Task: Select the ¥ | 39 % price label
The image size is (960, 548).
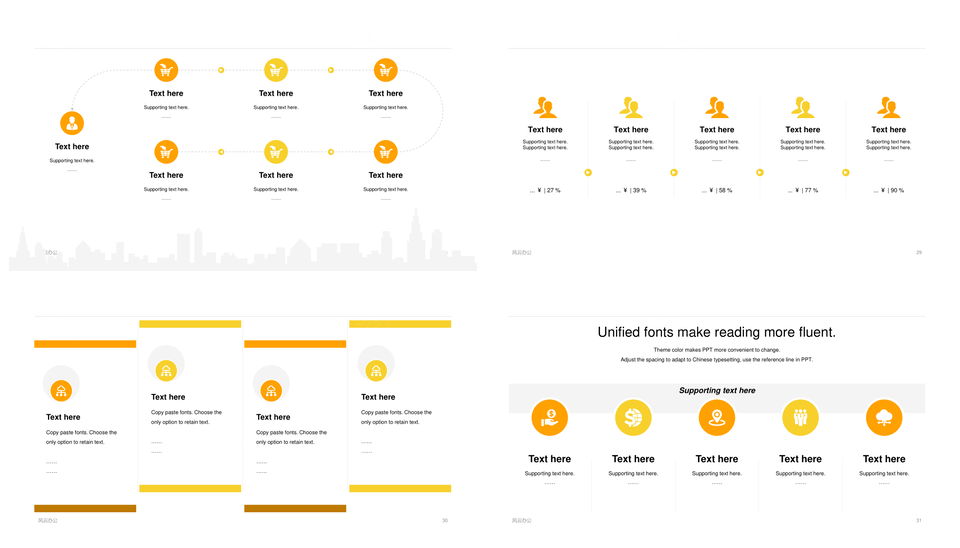Action: tap(631, 190)
